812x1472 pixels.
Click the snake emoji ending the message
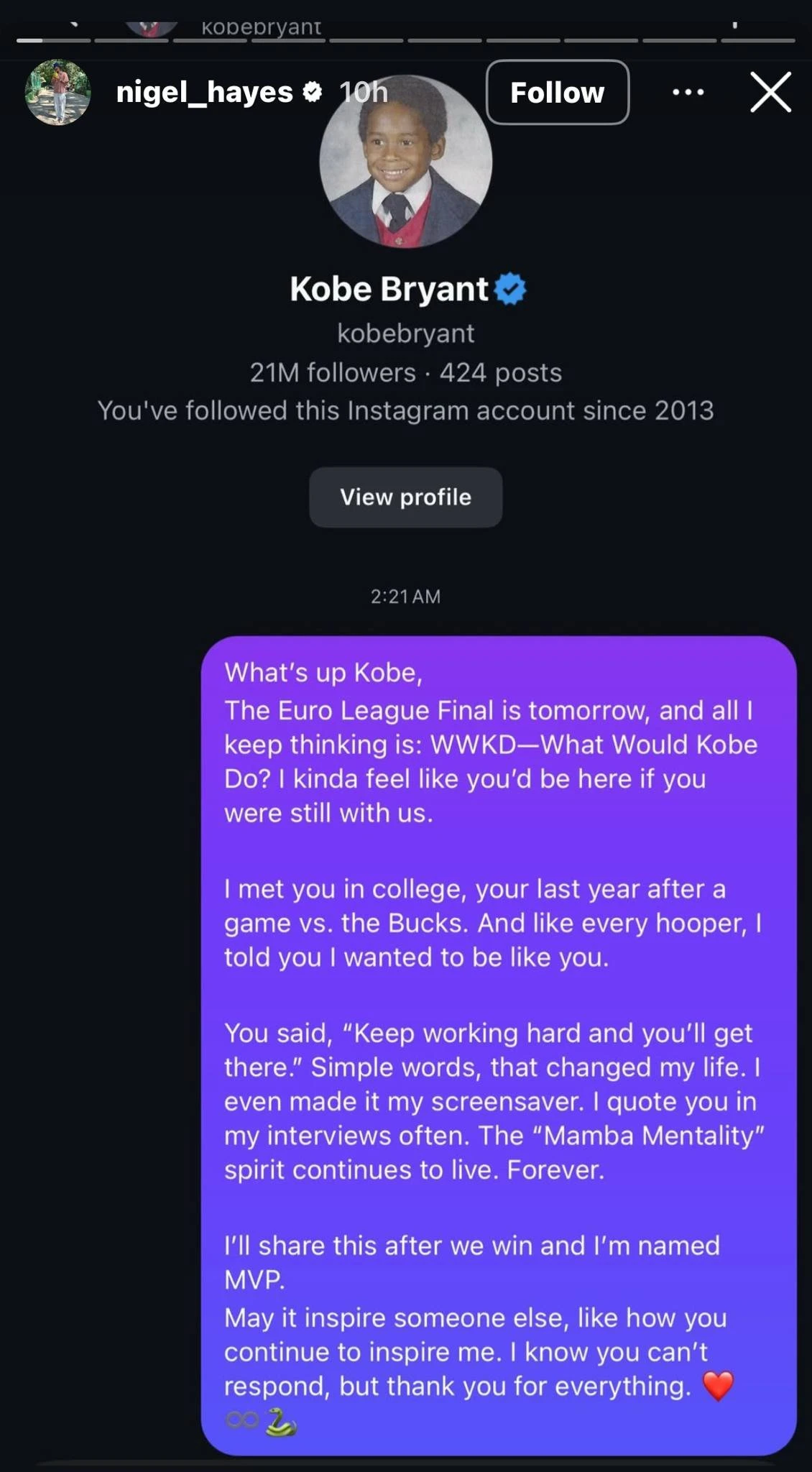pyautogui.click(x=280, y=1421)
